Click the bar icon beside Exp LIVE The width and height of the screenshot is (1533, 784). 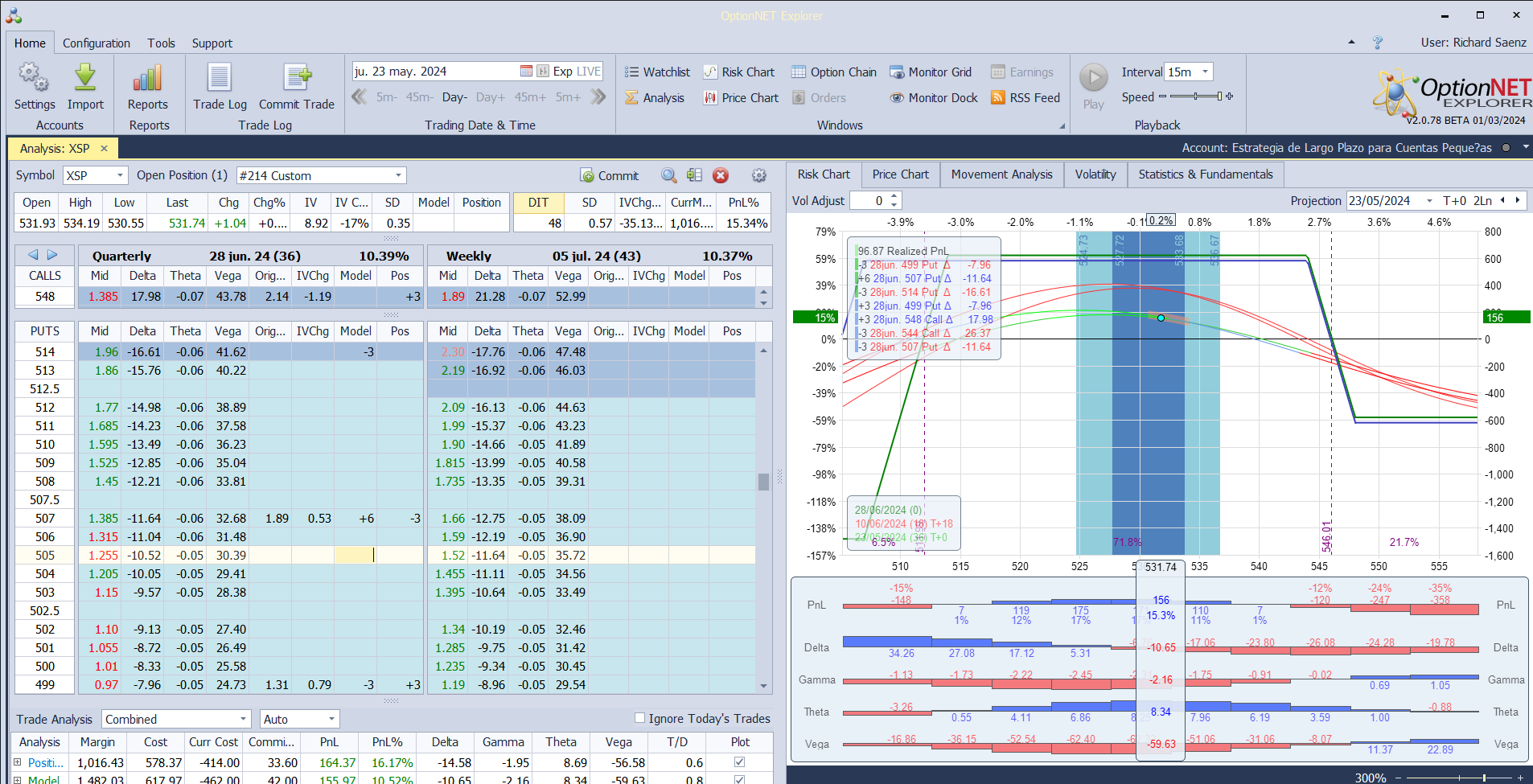[543, 72]
